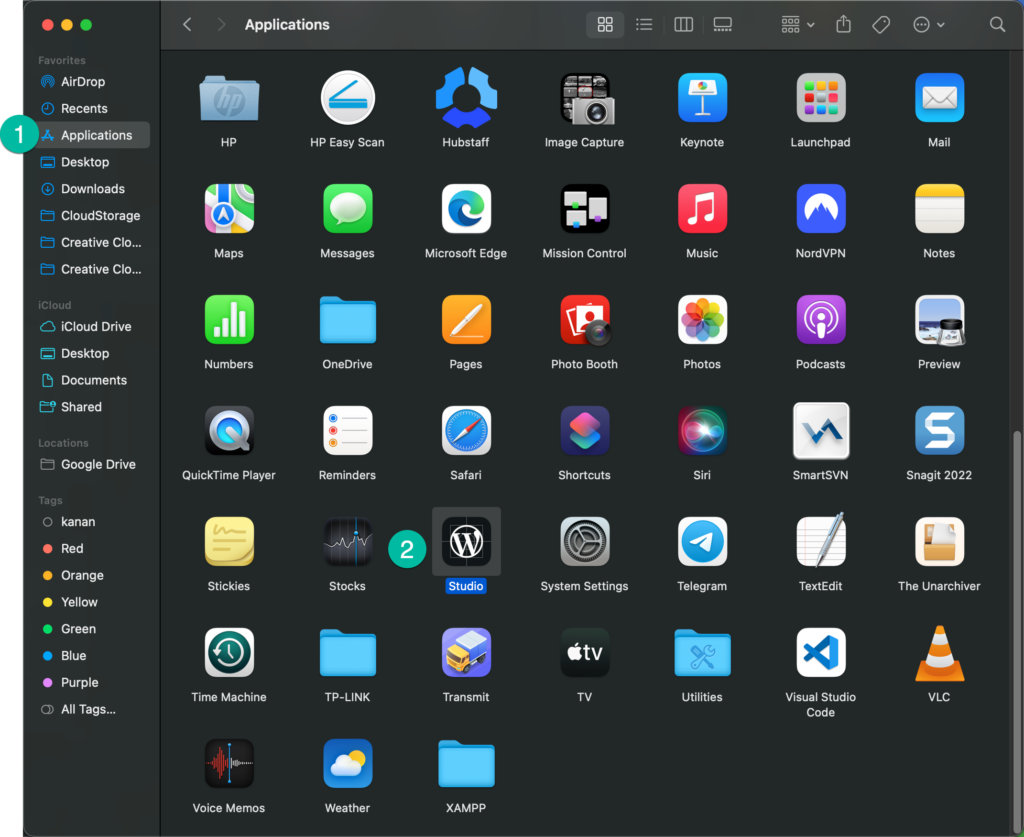Click the Transmit truck icon
Viewport: 1024px width, 837px height.
466,652
